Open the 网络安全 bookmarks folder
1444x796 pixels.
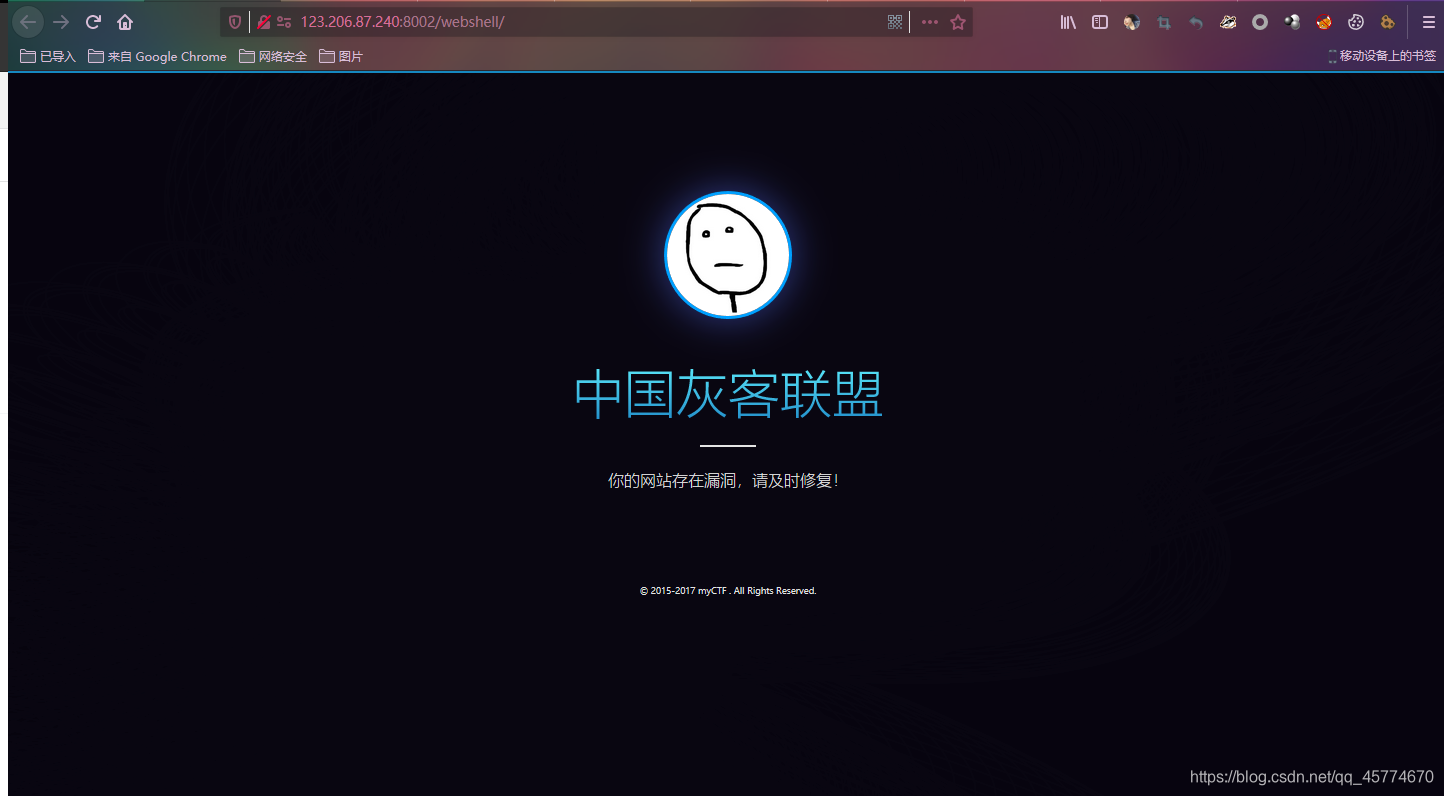pyautogui.click(x=273, y=57)
